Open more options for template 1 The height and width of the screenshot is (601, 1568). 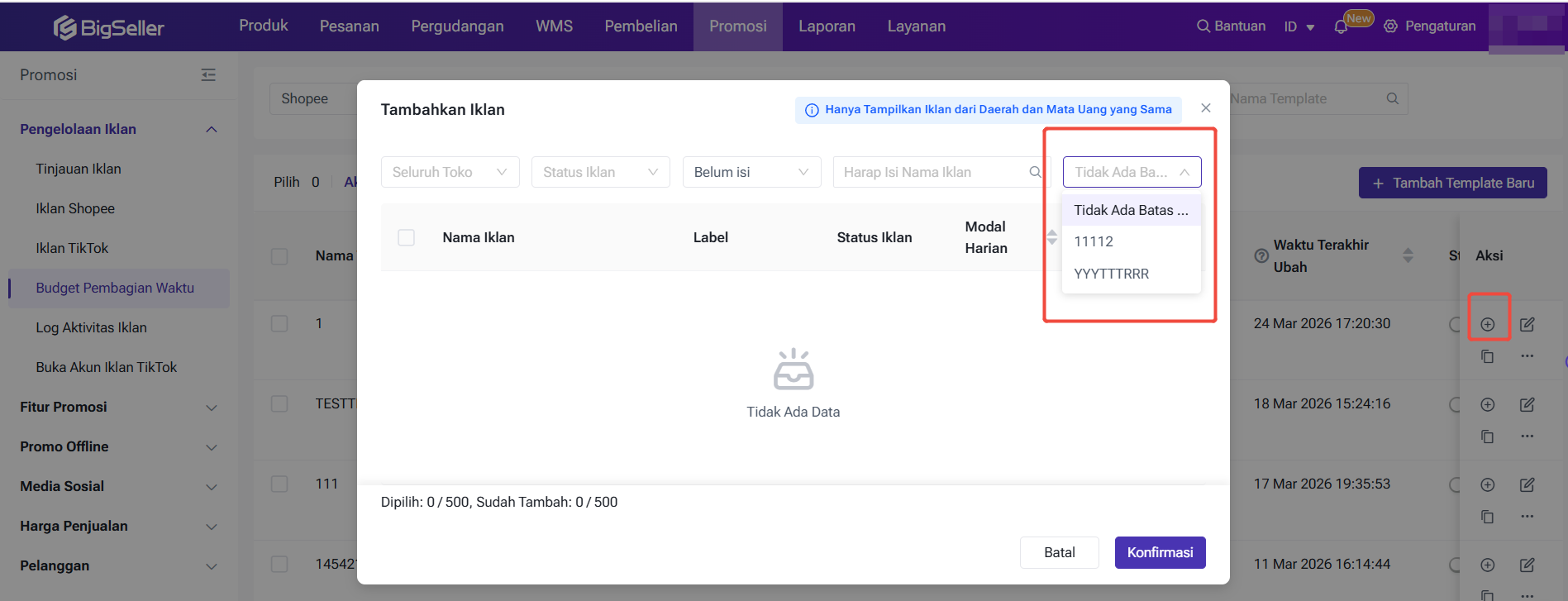(x=1527, y=356)
